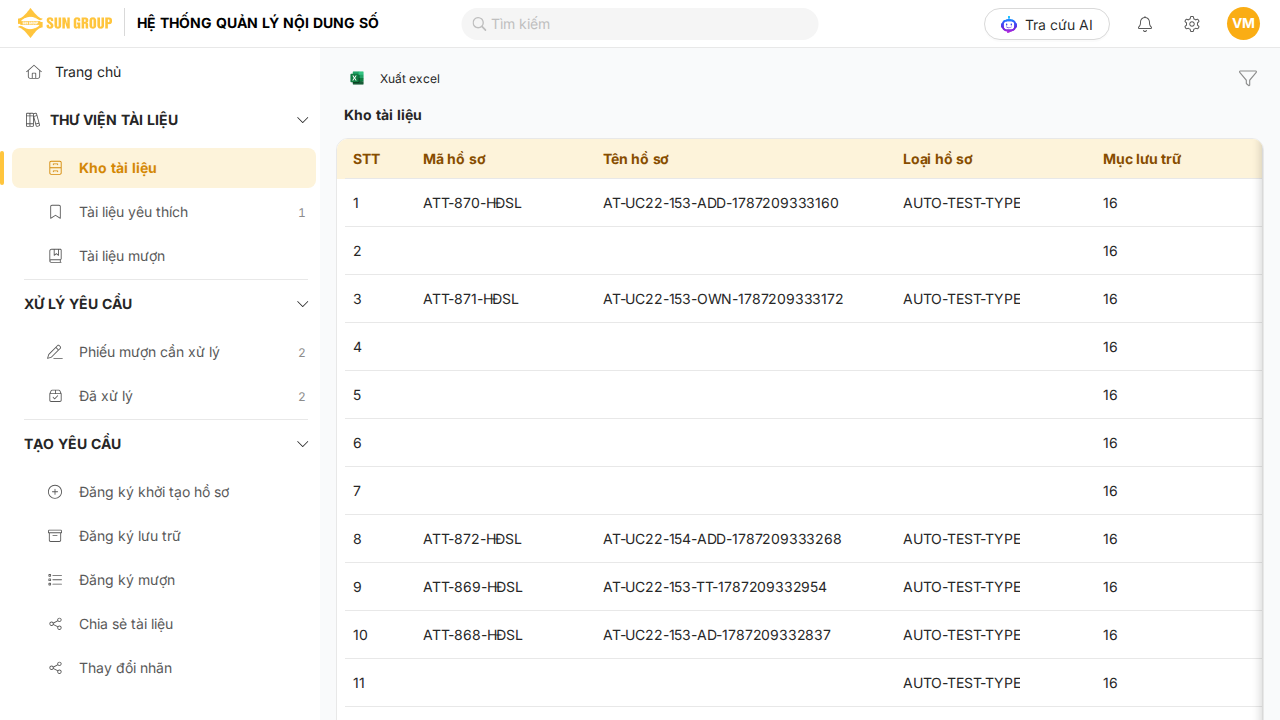This screenshot has height=720, width=1280.
Task: Click the Trang chủ home icon
Action: (x=34, y=72)
